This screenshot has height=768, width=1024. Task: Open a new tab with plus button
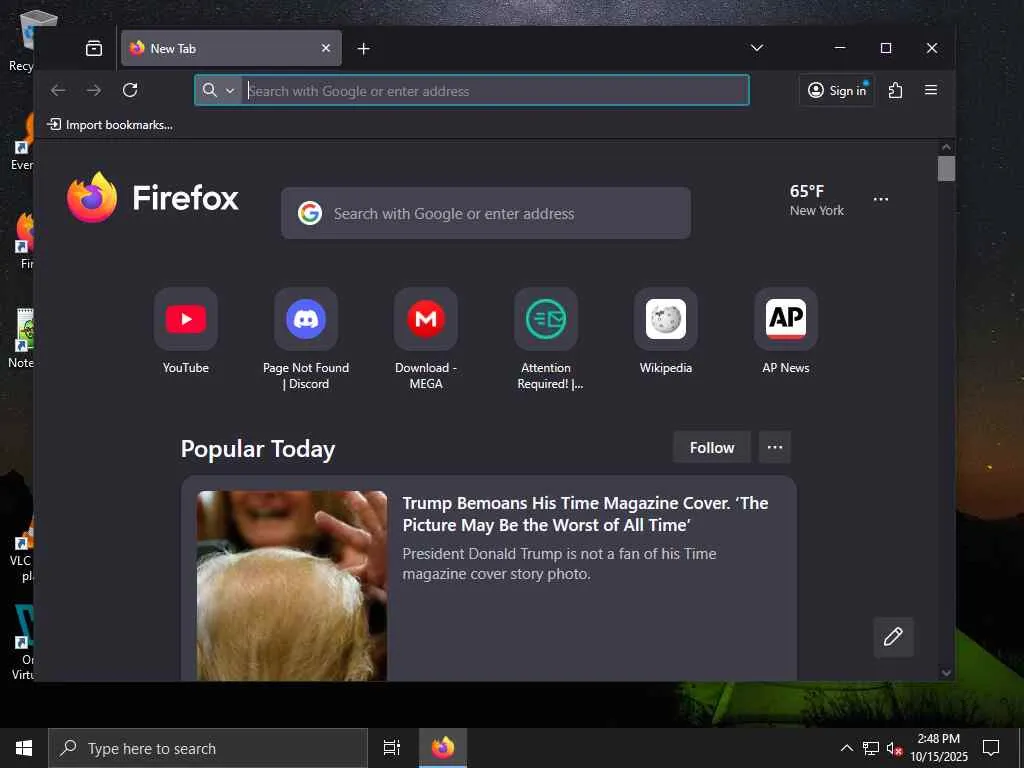(x=364, y=49)
